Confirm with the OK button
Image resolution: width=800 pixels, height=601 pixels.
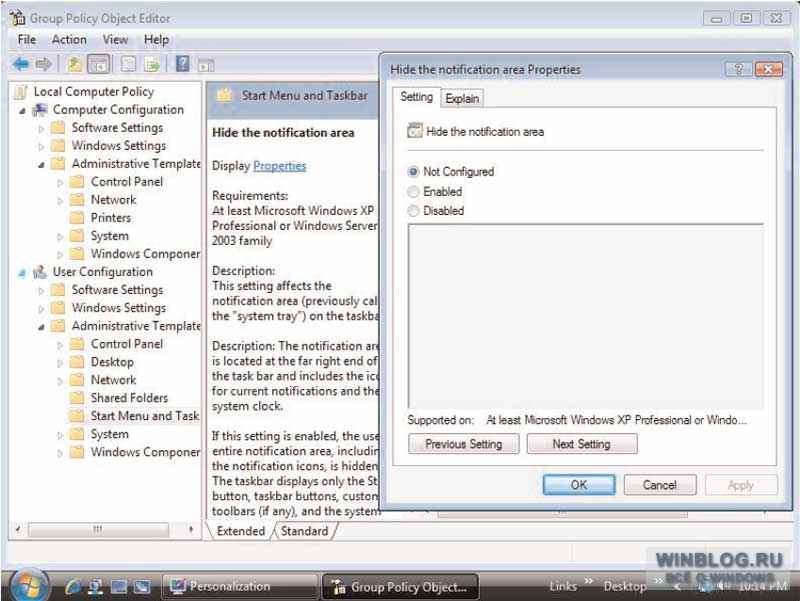579,485
